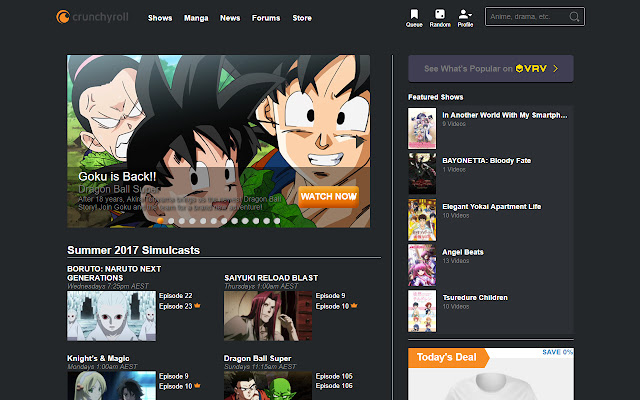Open Boruto Episode 22 link

[x=174, y=296]
